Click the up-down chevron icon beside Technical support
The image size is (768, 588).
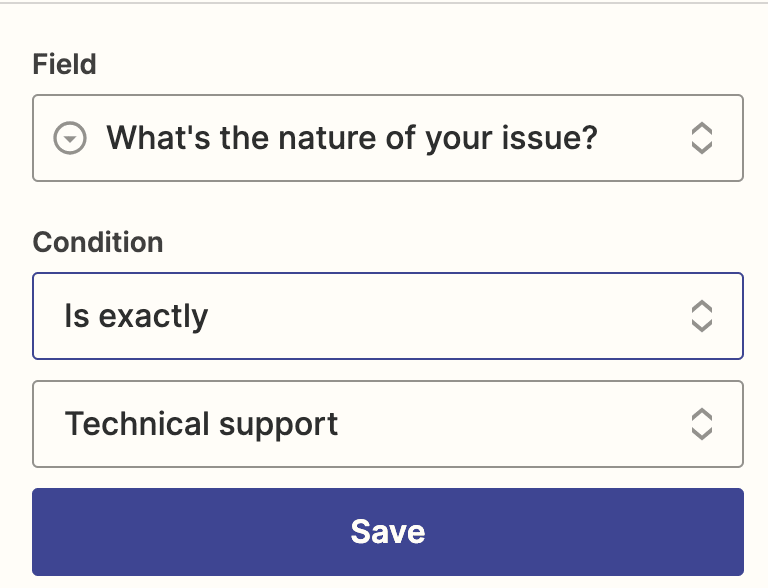click(701, 424)
